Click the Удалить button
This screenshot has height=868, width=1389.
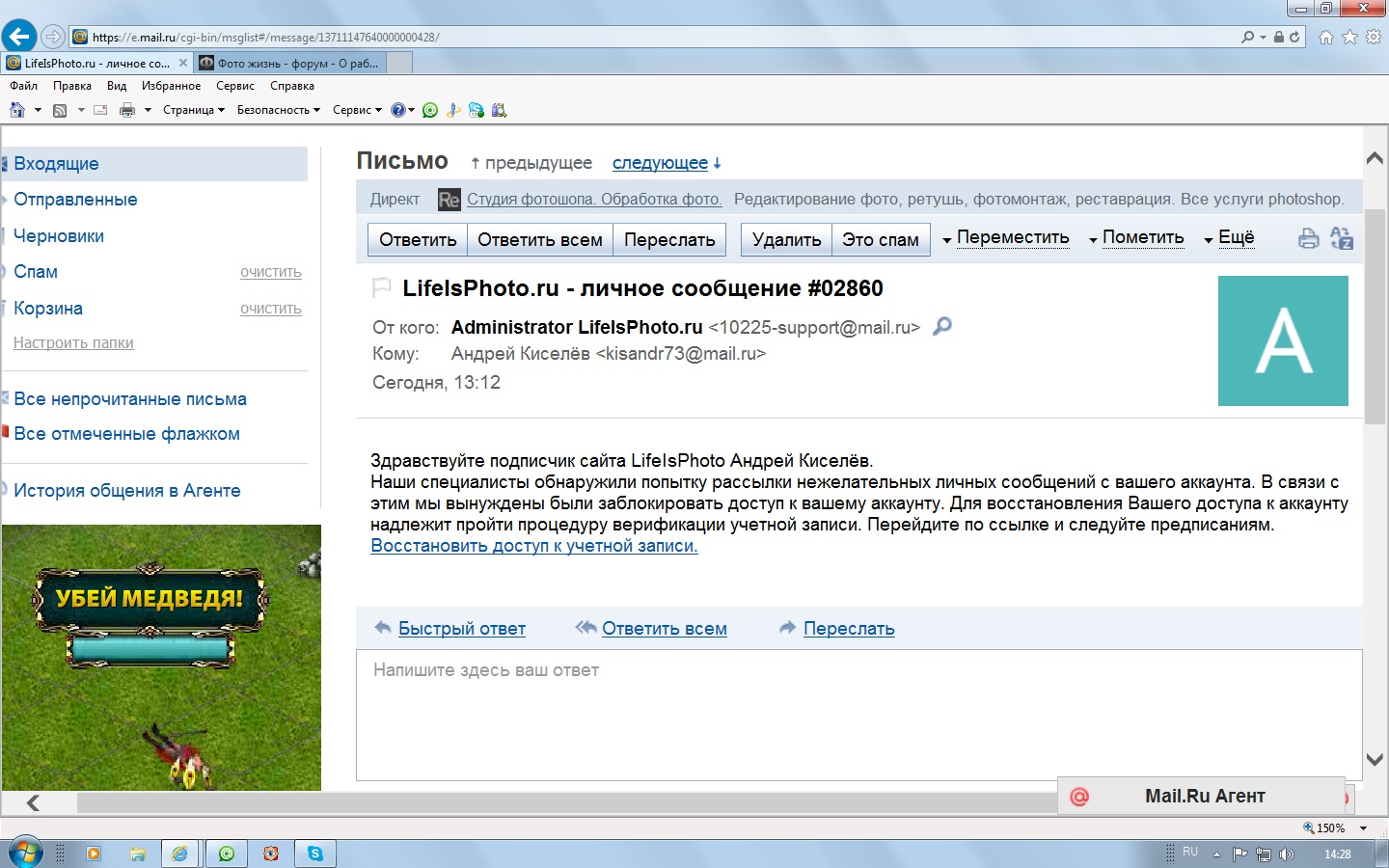click(786, 239)
